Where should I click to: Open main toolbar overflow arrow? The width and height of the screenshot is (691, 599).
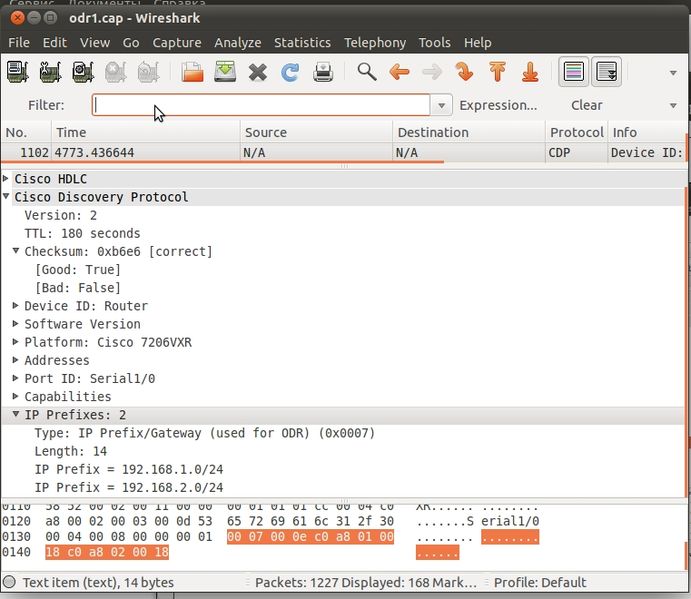point(673,73)
